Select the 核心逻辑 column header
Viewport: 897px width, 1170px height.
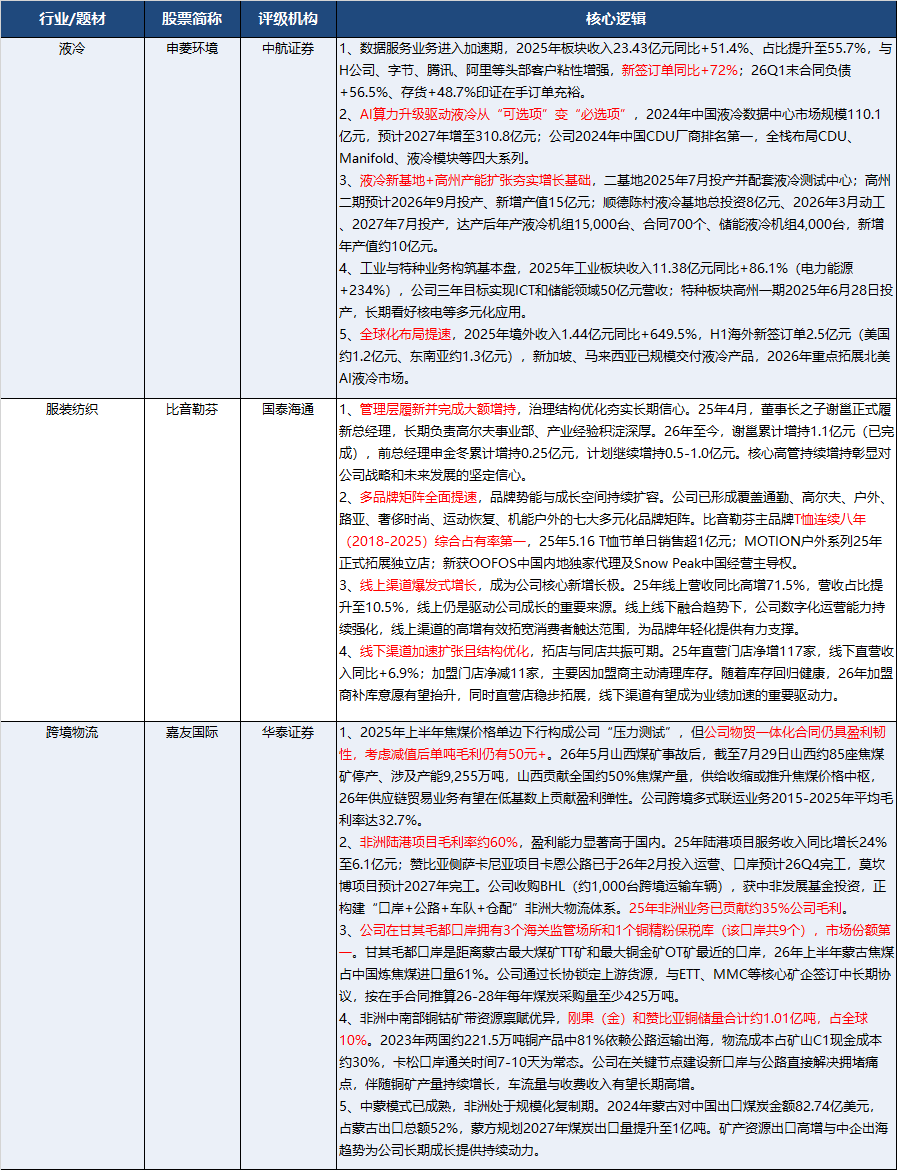coord(616,19)
